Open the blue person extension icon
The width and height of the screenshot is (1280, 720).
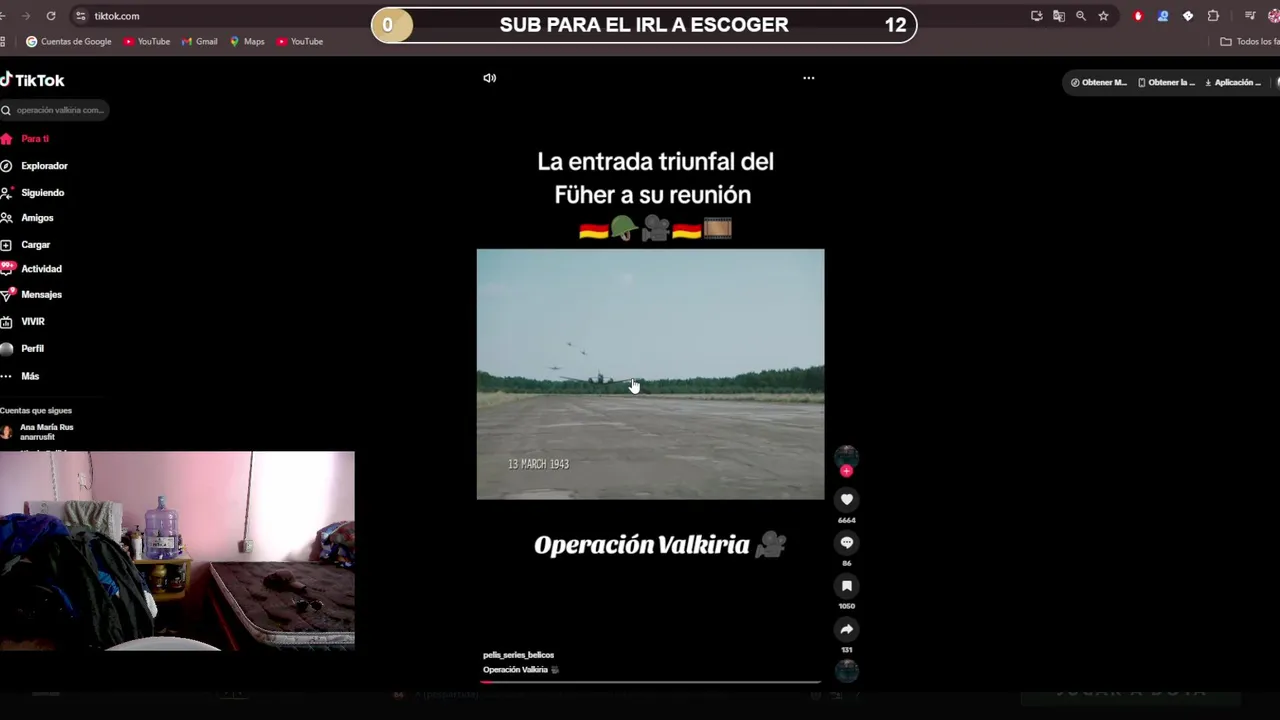pyautogui.click(x=1163, y=16)
